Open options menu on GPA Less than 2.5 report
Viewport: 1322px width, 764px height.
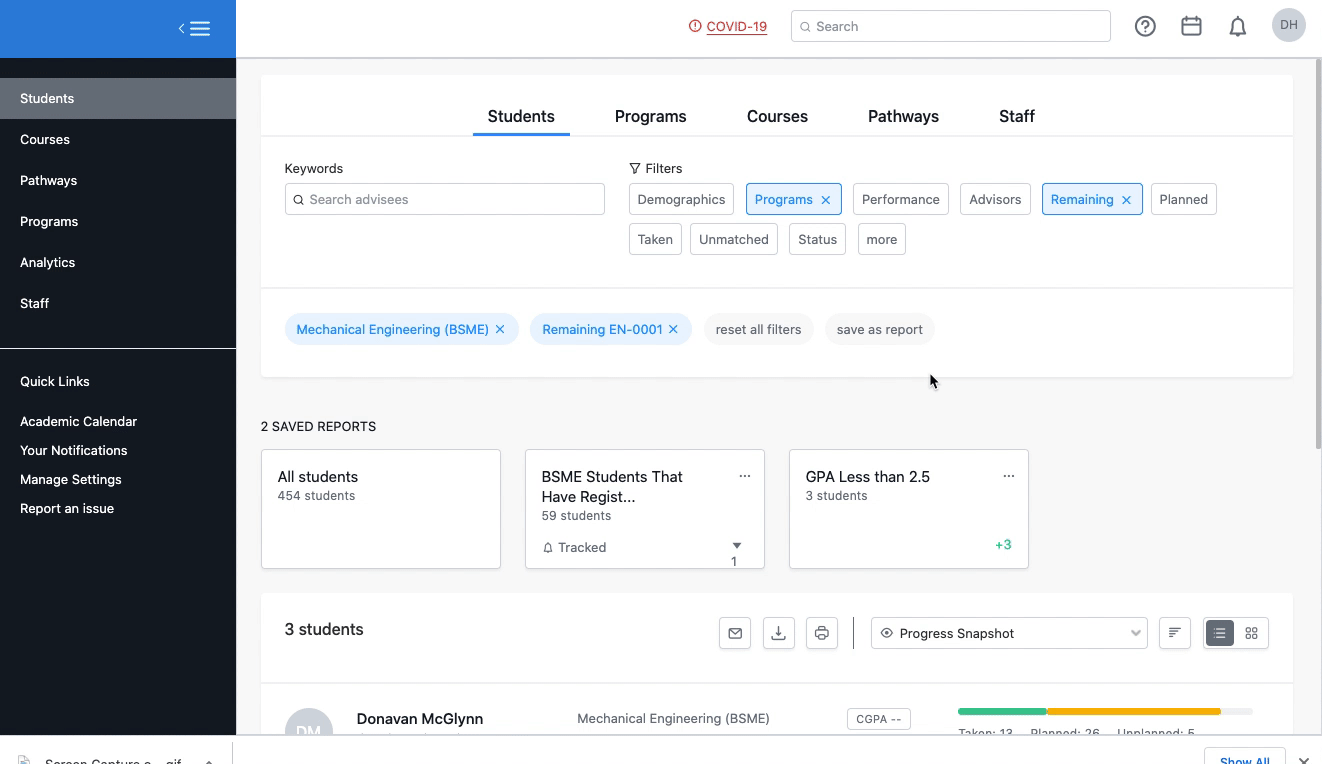click(x=1008, y=477)
